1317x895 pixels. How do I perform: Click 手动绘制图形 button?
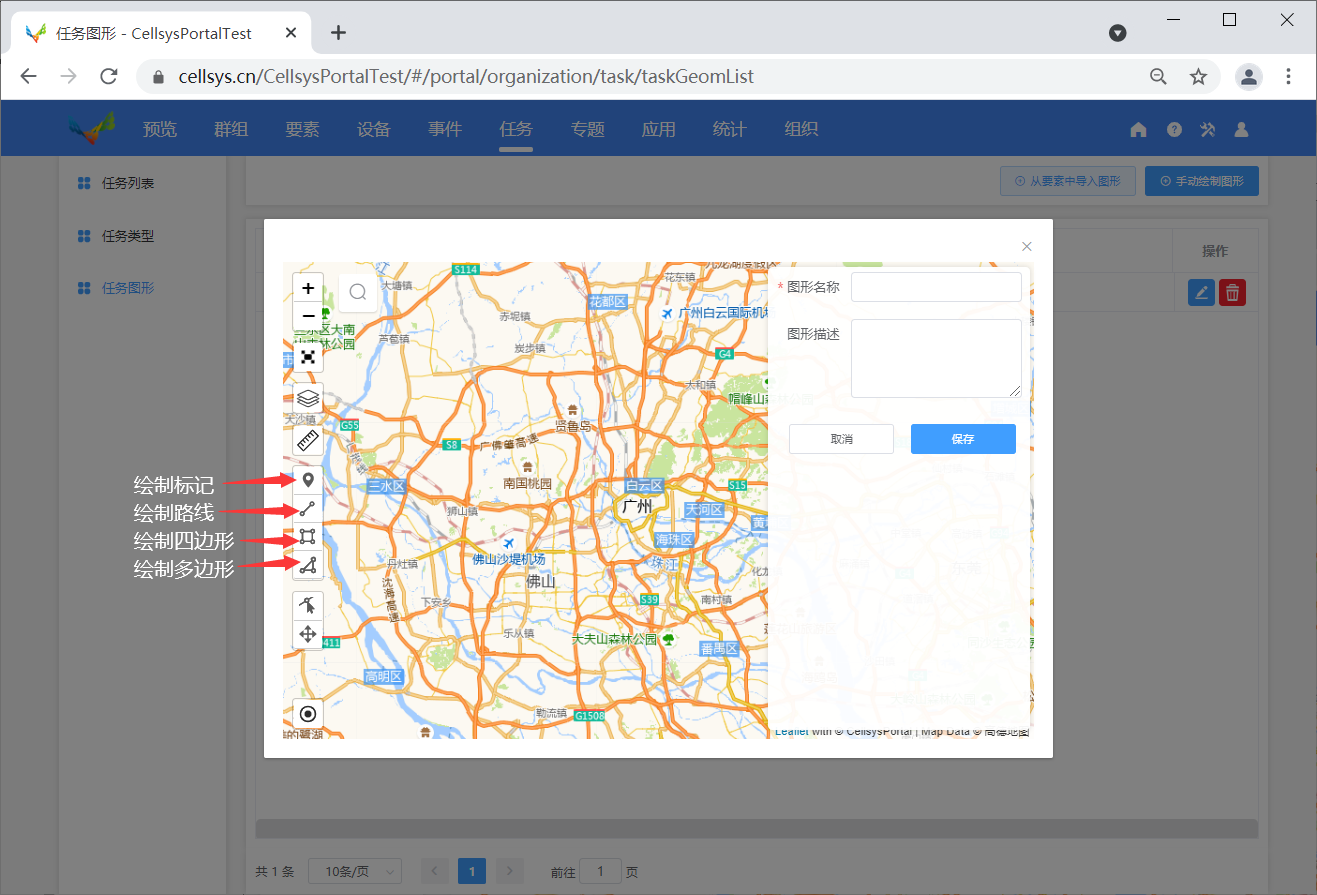coord(1202,181)
